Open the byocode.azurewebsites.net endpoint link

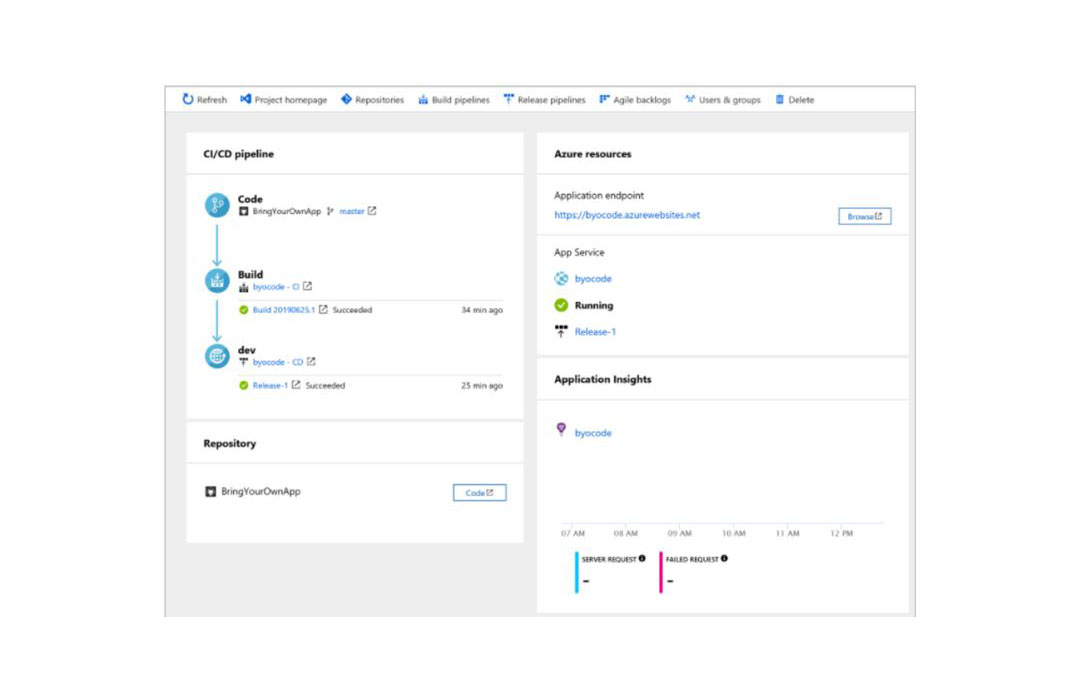coord(628,214)
